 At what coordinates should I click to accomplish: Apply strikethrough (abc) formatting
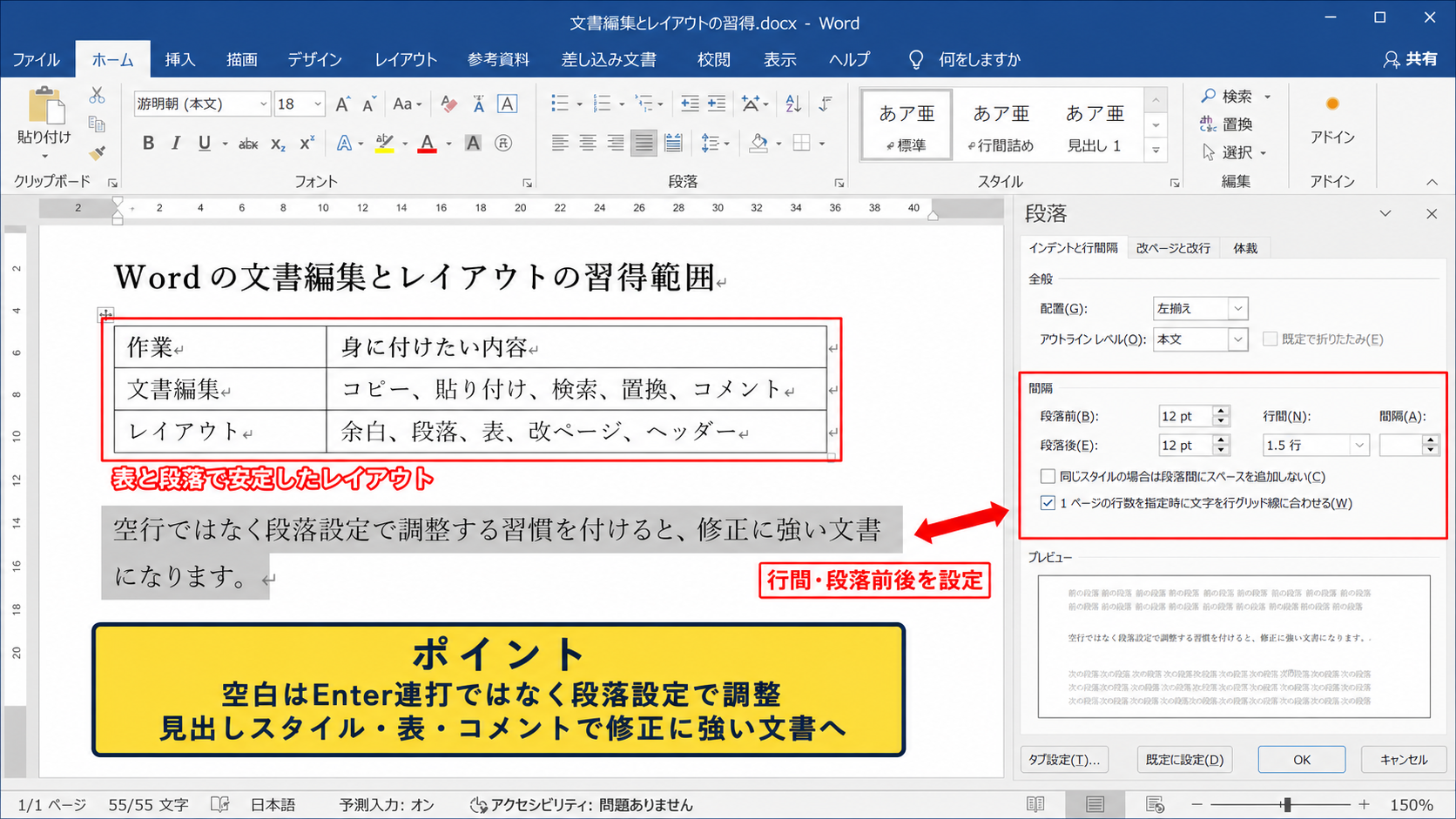coord(248,143)
